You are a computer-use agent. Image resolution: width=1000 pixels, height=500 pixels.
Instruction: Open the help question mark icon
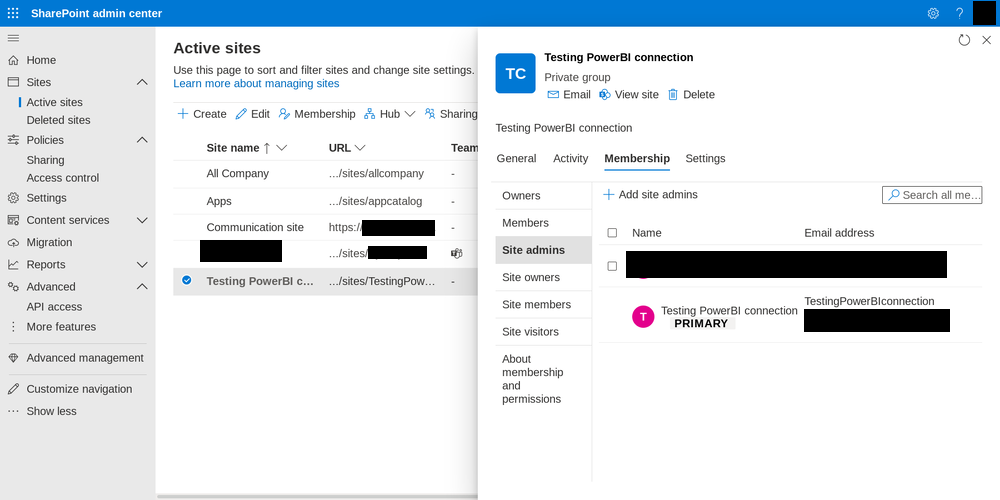coord(959,13)
